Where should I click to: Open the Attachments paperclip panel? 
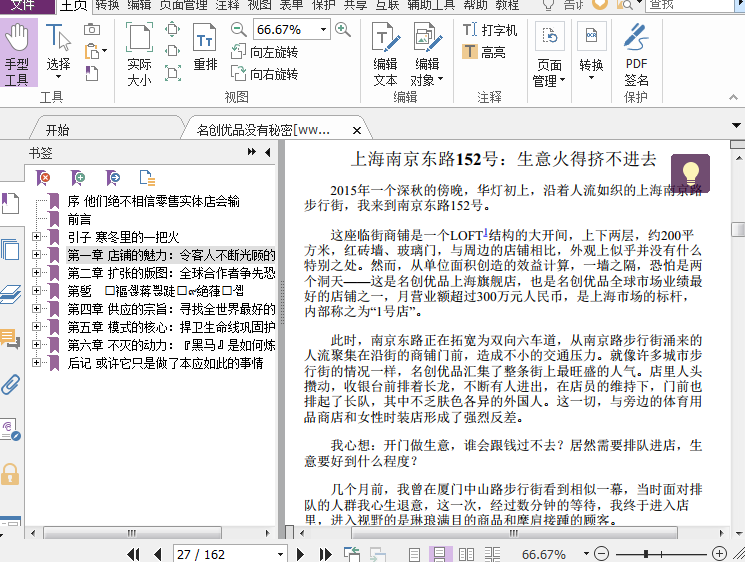point(10,384)
